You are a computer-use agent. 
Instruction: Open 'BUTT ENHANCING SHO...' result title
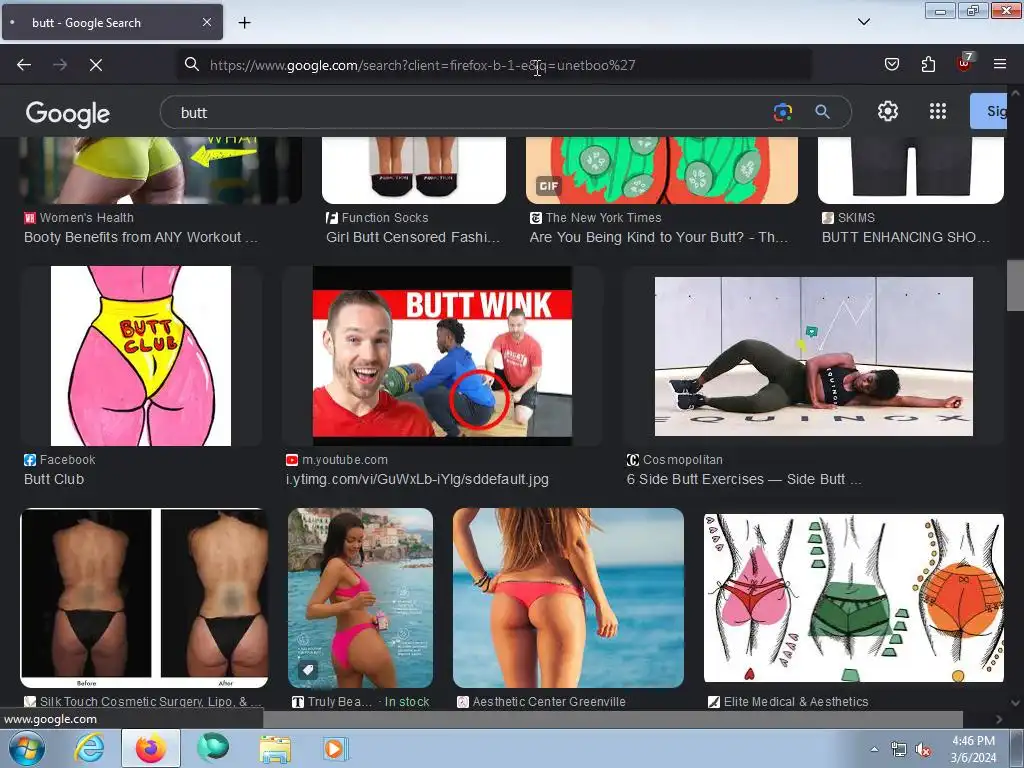pyautogui.click(x=906, y=237)
